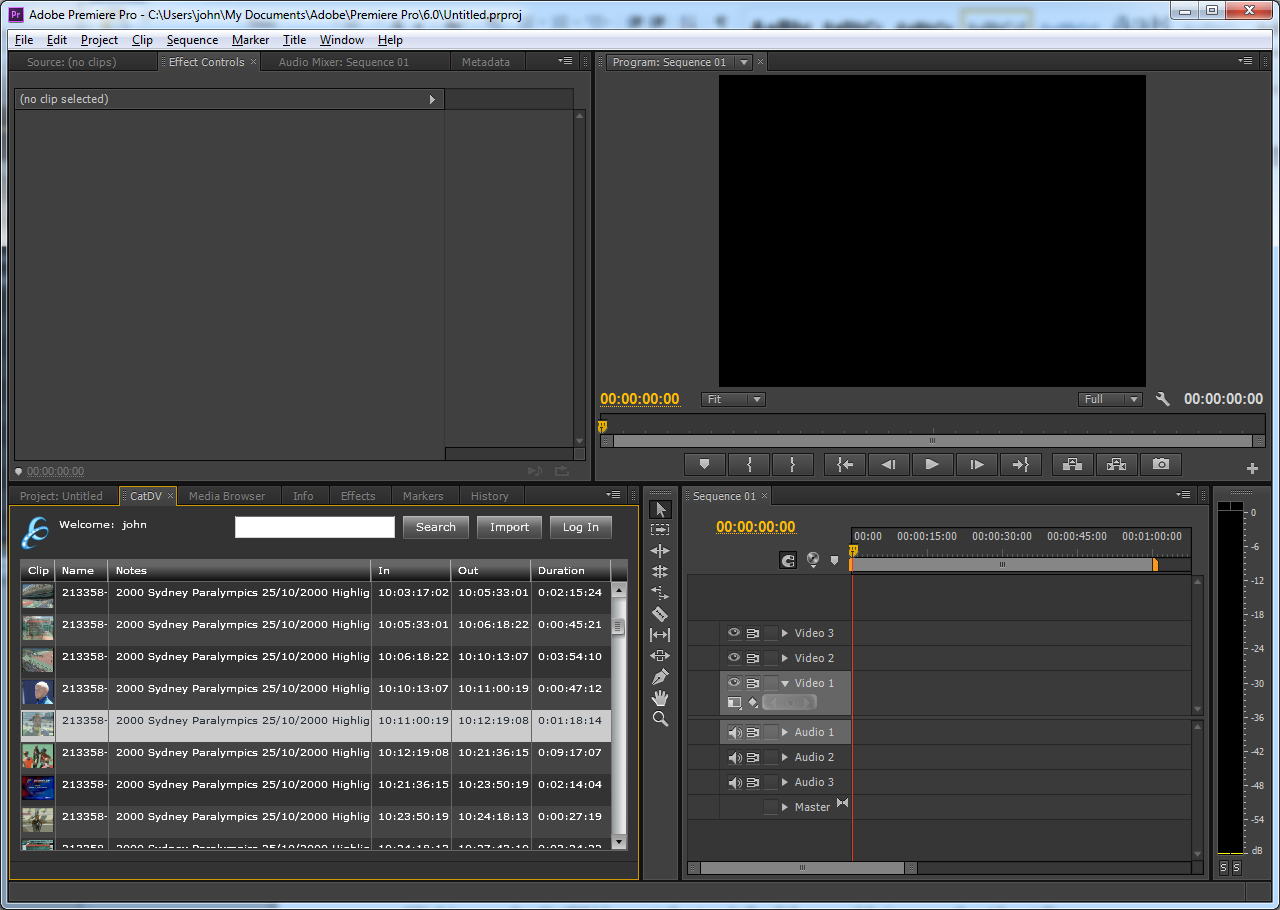
Task: Step back one frame
Action: pos(889,464)
